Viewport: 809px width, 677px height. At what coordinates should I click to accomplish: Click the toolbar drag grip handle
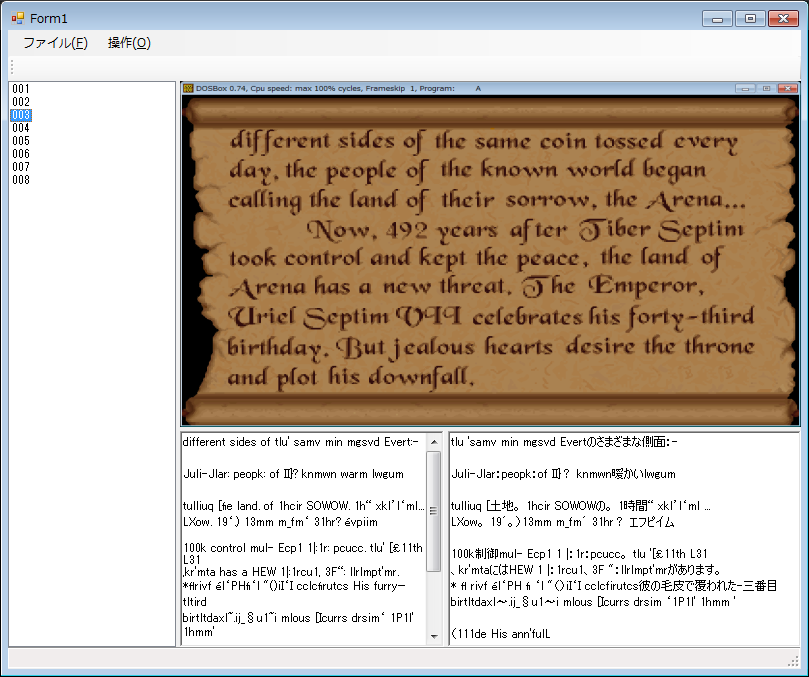11,67
